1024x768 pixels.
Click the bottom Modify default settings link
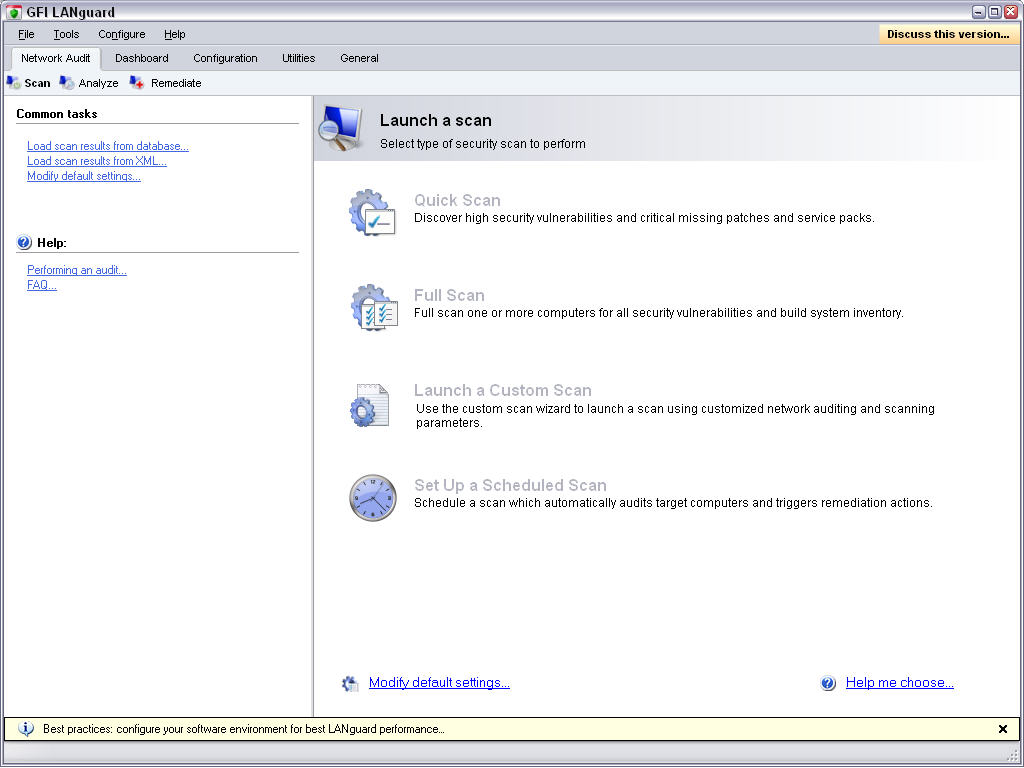click(440, 682)
